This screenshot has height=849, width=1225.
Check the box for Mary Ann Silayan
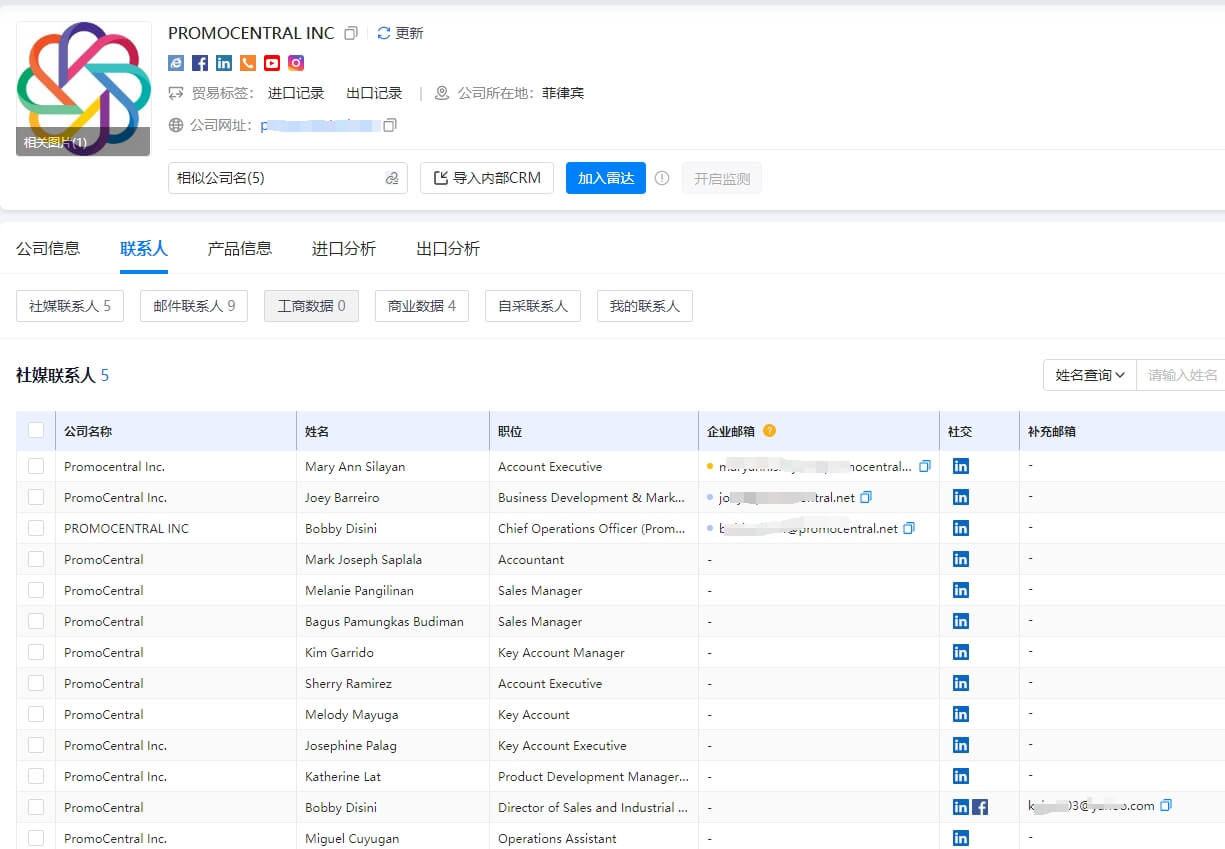pyautogui.click(x=36, y=466)
